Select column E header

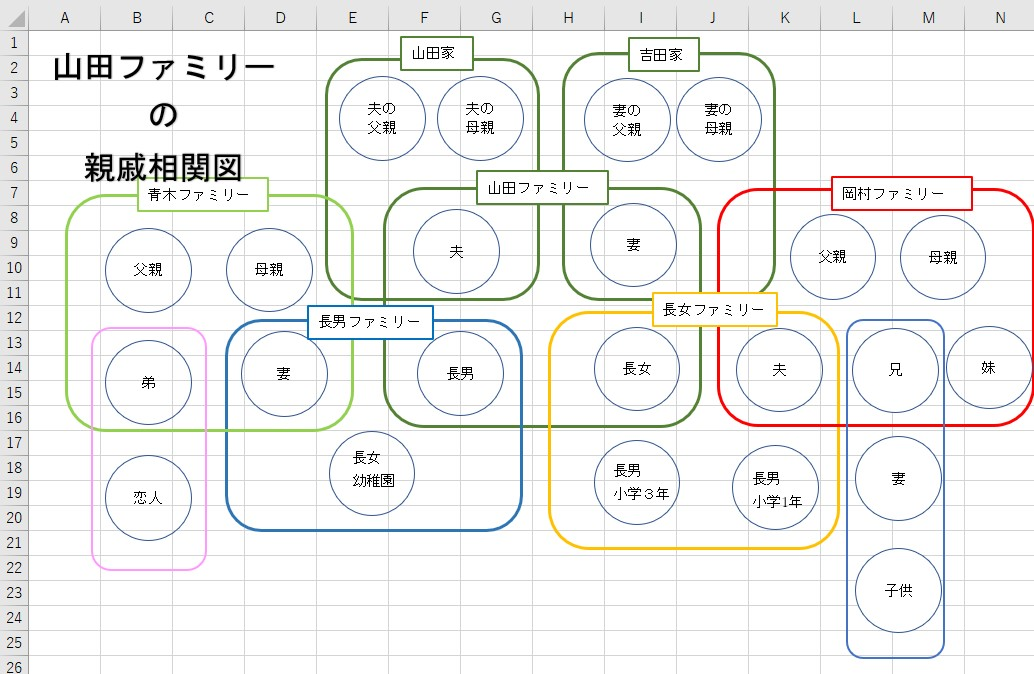(x=352, y=17)
